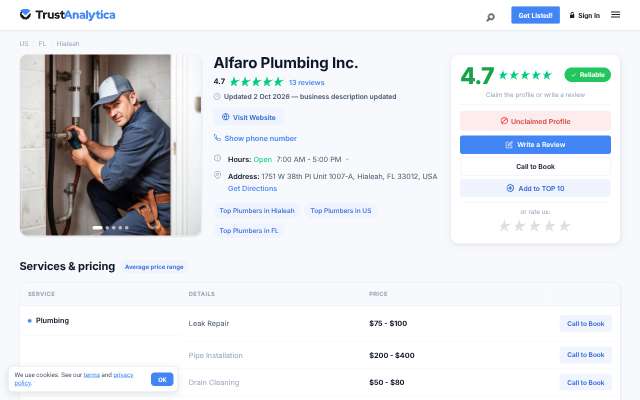Open the 13 reviews link

tap(307, 82)
